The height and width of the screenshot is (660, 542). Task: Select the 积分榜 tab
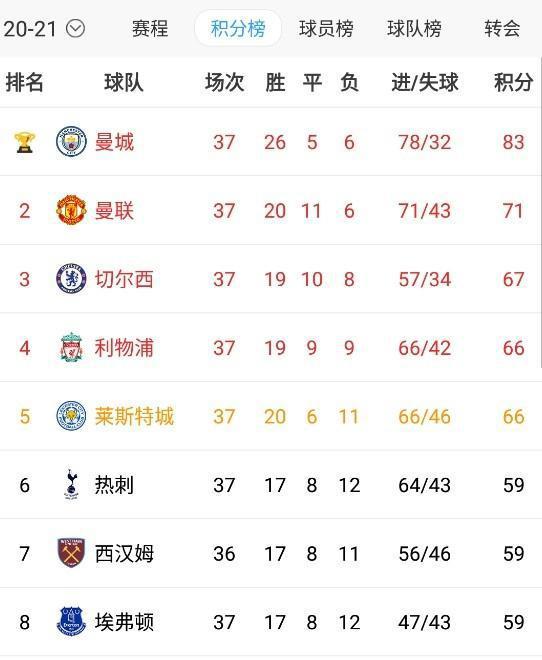[x=238, y=29]
